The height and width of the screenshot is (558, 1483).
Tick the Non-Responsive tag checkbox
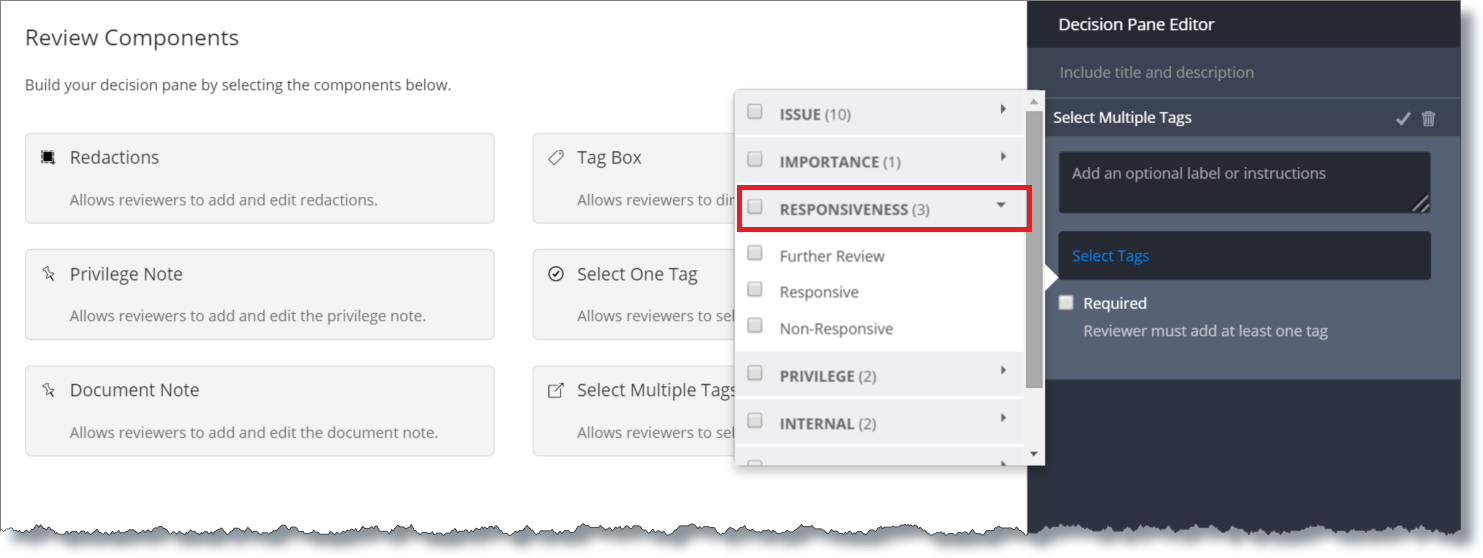(755, 327)
